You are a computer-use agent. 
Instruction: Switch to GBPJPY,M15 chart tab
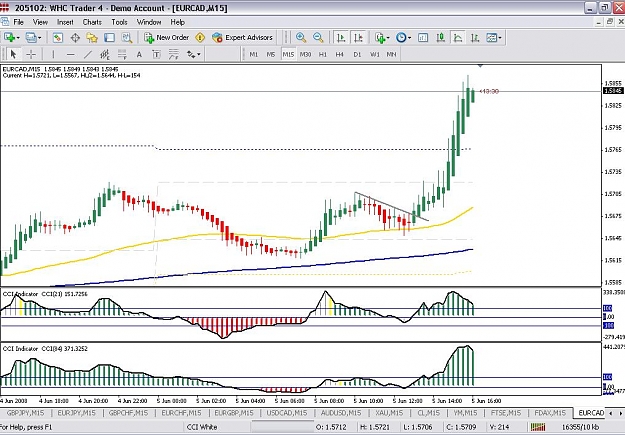[26, 413]
